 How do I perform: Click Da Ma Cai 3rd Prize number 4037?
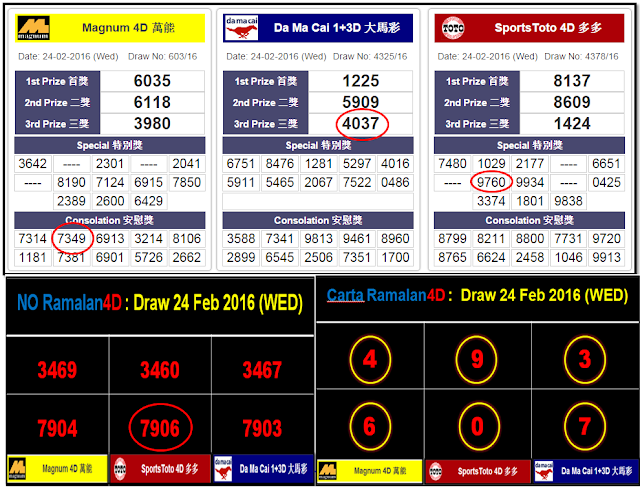coord(361,123)
